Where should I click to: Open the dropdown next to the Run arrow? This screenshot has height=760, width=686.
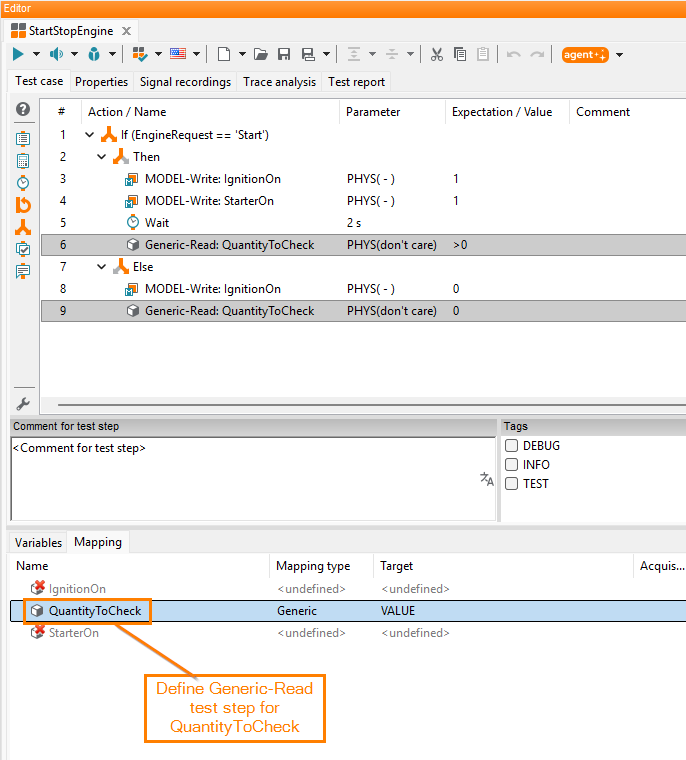[x=36, y=54]
